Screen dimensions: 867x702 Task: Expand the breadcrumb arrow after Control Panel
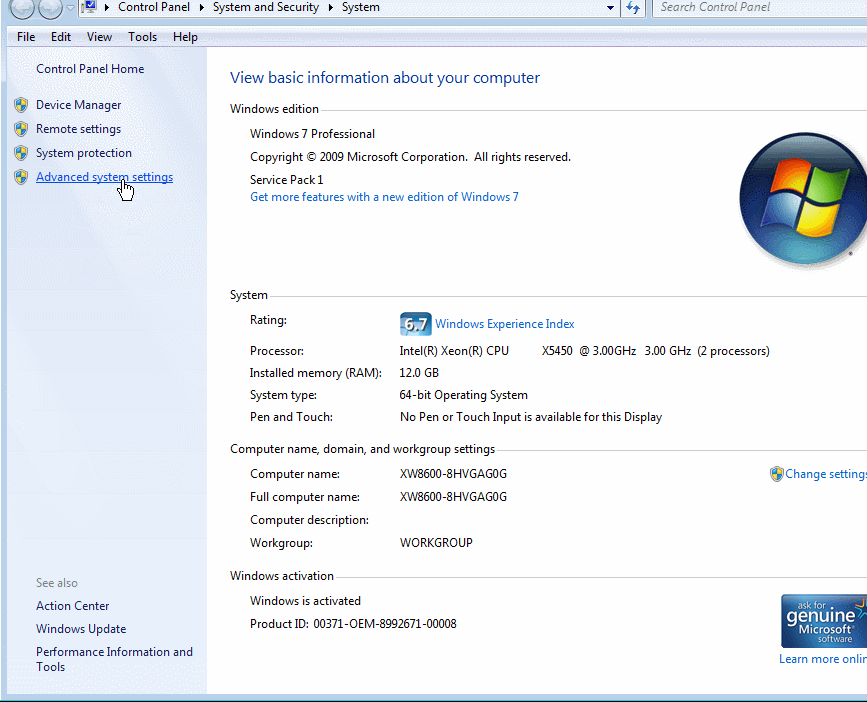[x=199, y=8]
